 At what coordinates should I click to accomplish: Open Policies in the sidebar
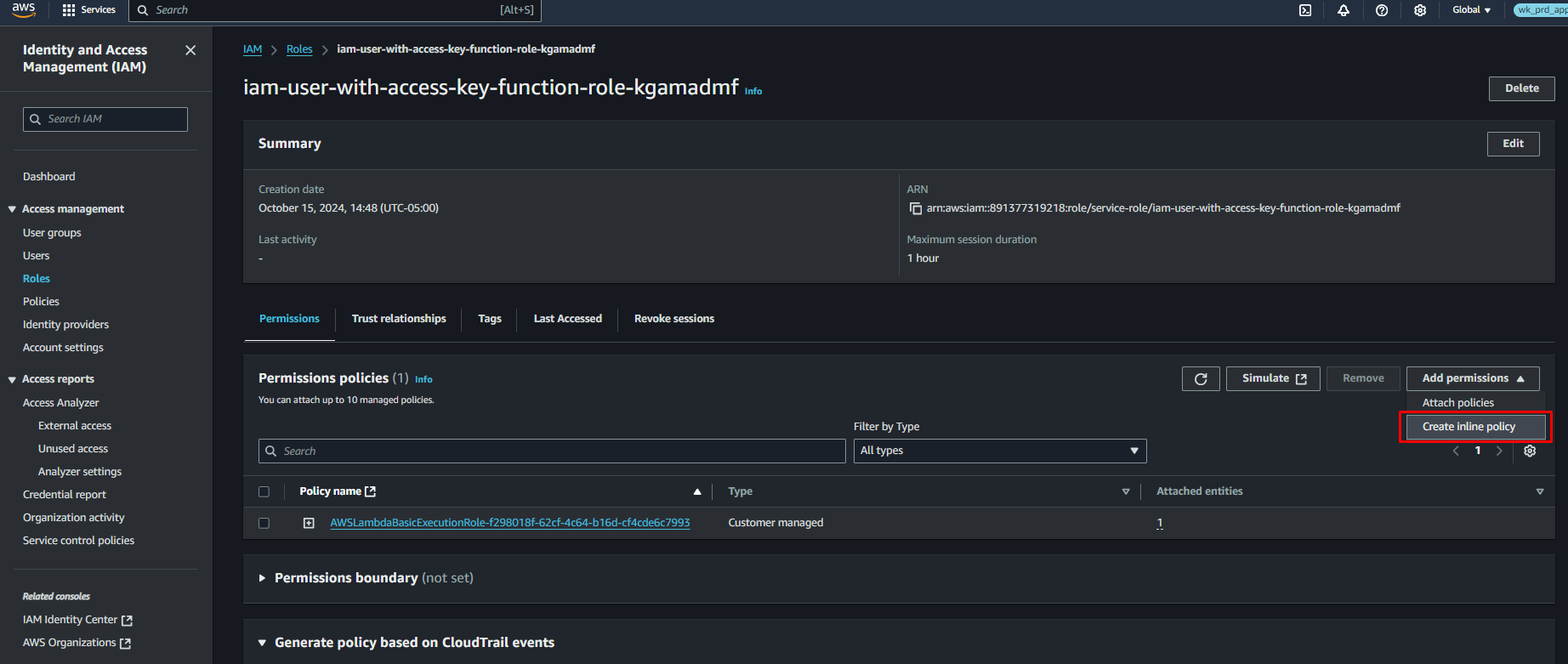click(41, 302)
